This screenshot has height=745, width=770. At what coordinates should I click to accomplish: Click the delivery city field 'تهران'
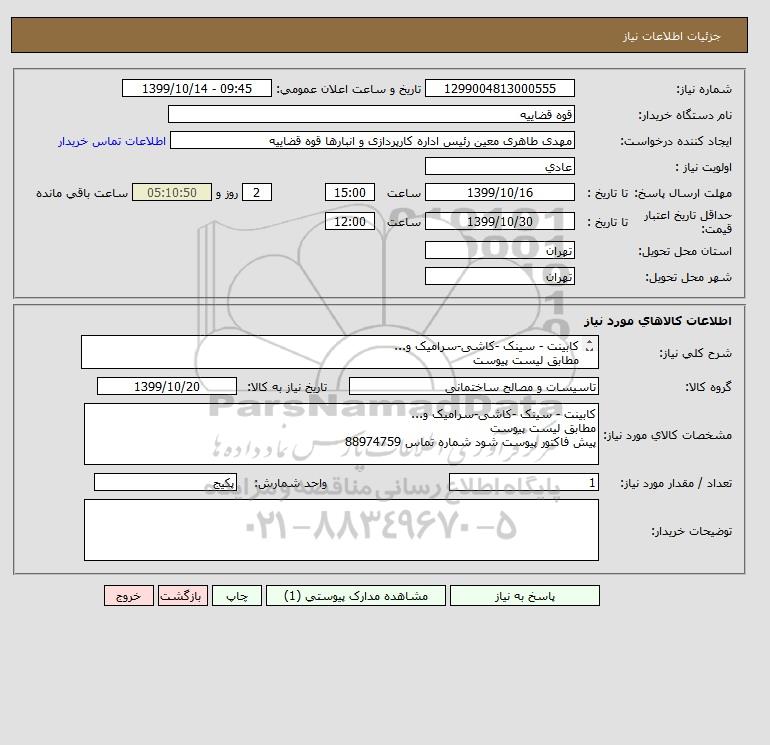pyautogui.click(x=499, y=276)
